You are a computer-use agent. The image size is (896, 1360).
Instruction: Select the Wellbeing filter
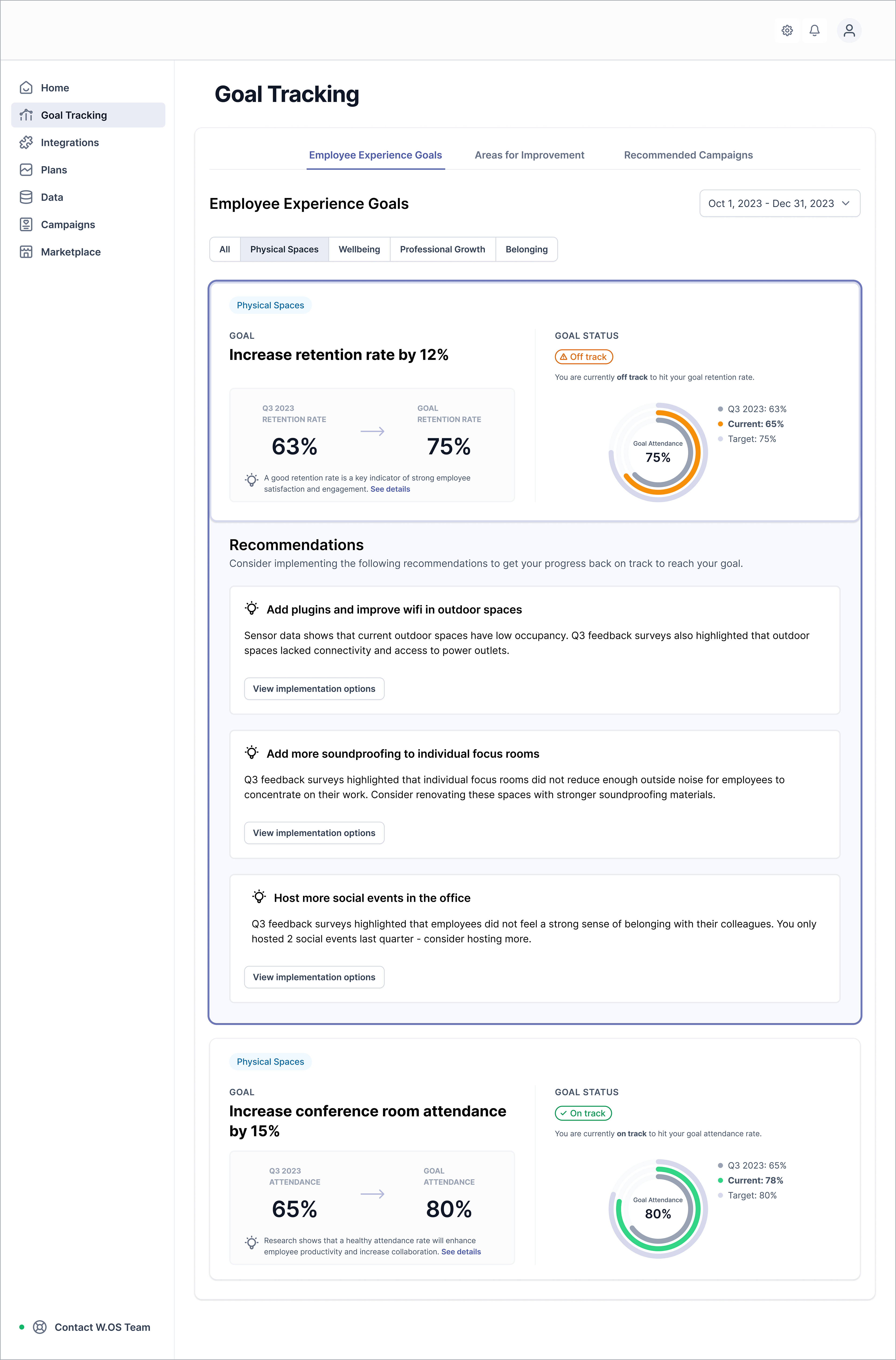click(359, 249)
